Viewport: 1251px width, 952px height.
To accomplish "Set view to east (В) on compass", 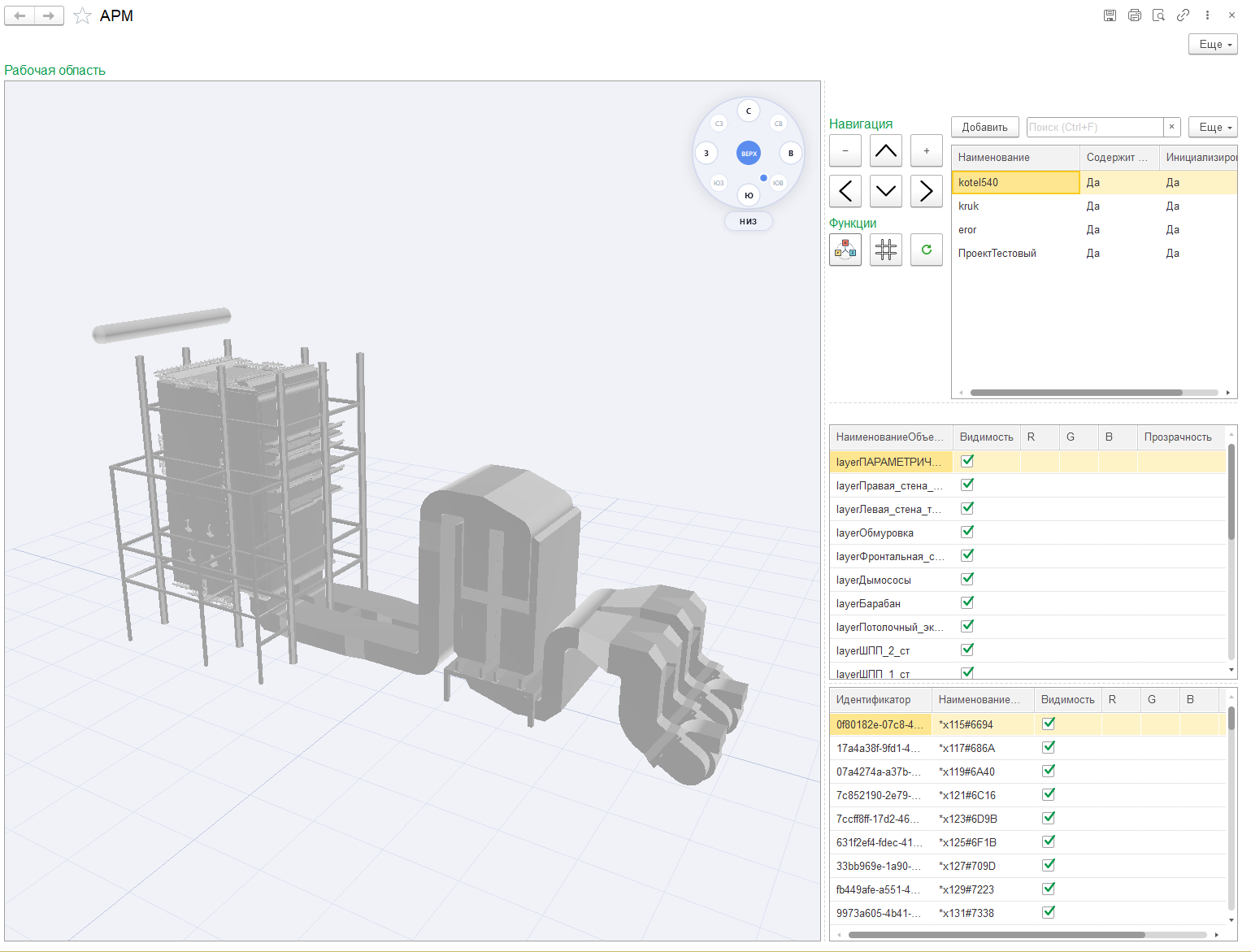I will click(791, 153).
